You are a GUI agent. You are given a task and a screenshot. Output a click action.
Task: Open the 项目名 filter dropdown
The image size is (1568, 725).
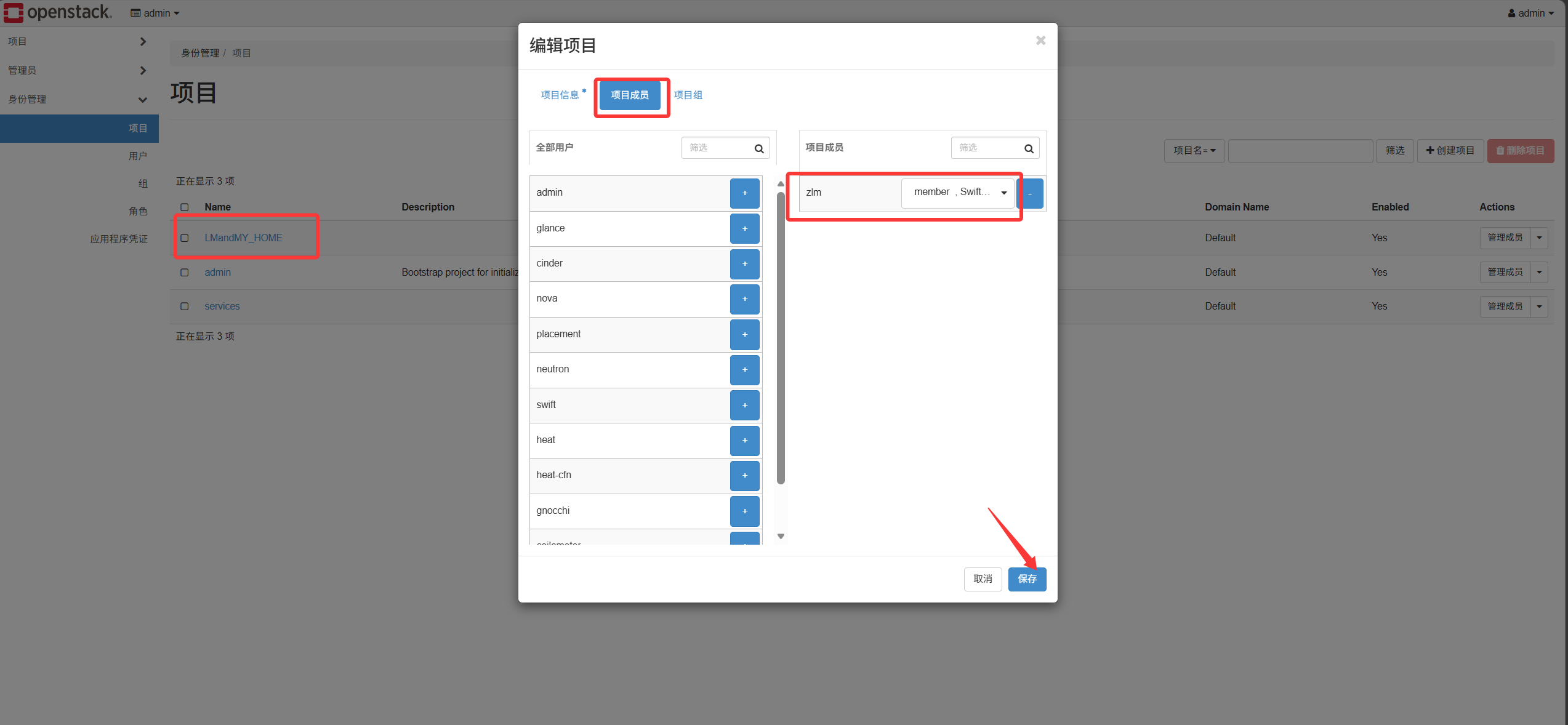1194,151
